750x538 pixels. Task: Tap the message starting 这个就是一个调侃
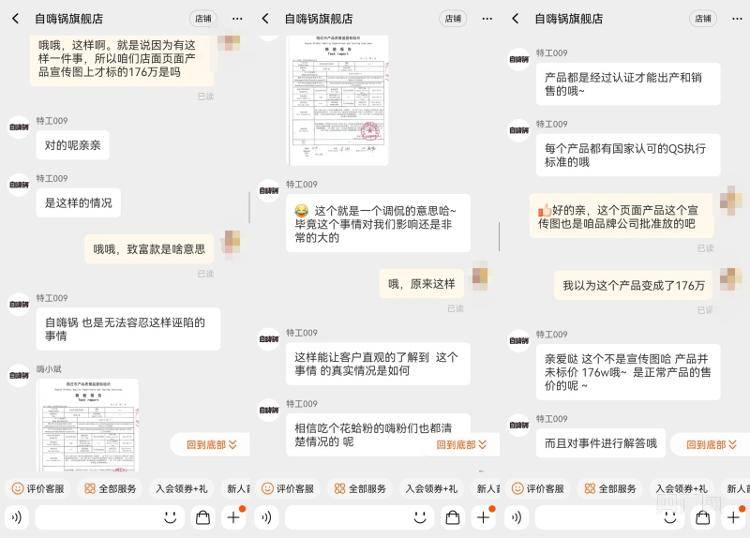tap(378, 223)
